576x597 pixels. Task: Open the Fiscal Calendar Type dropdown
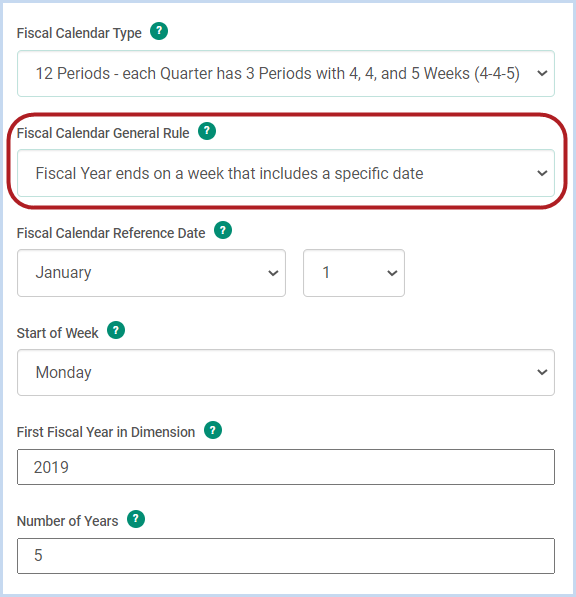(286, 73)
